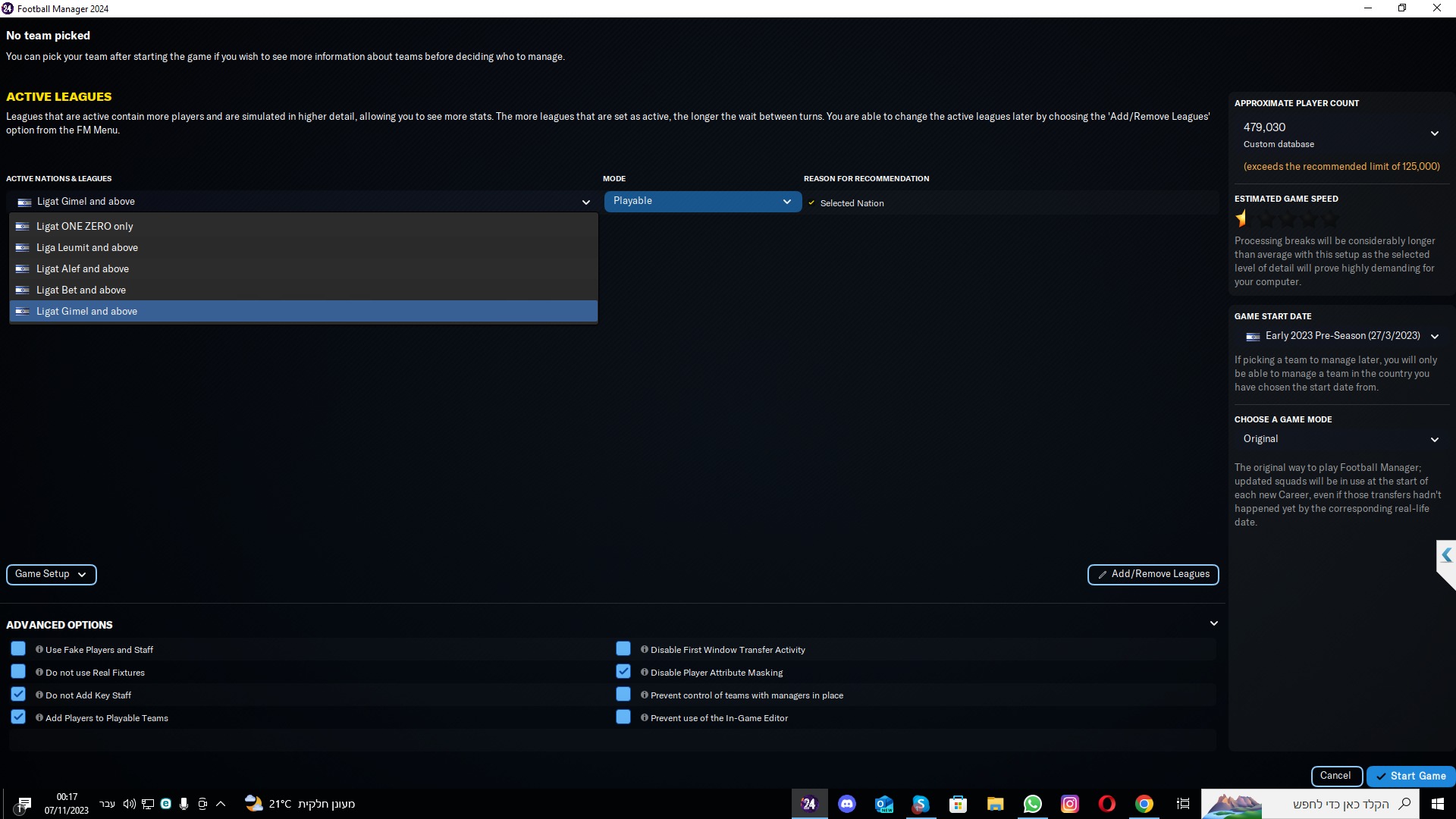Click the info icon beside Disable Player Attribute Masking
The width and height of the screenshot is (1456, 819).
click(645, 673)
